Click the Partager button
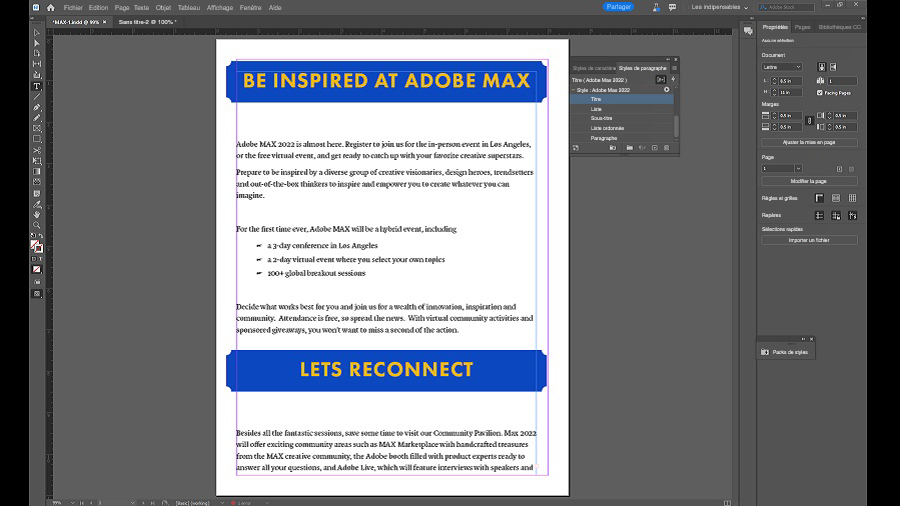 pos(618,7)
